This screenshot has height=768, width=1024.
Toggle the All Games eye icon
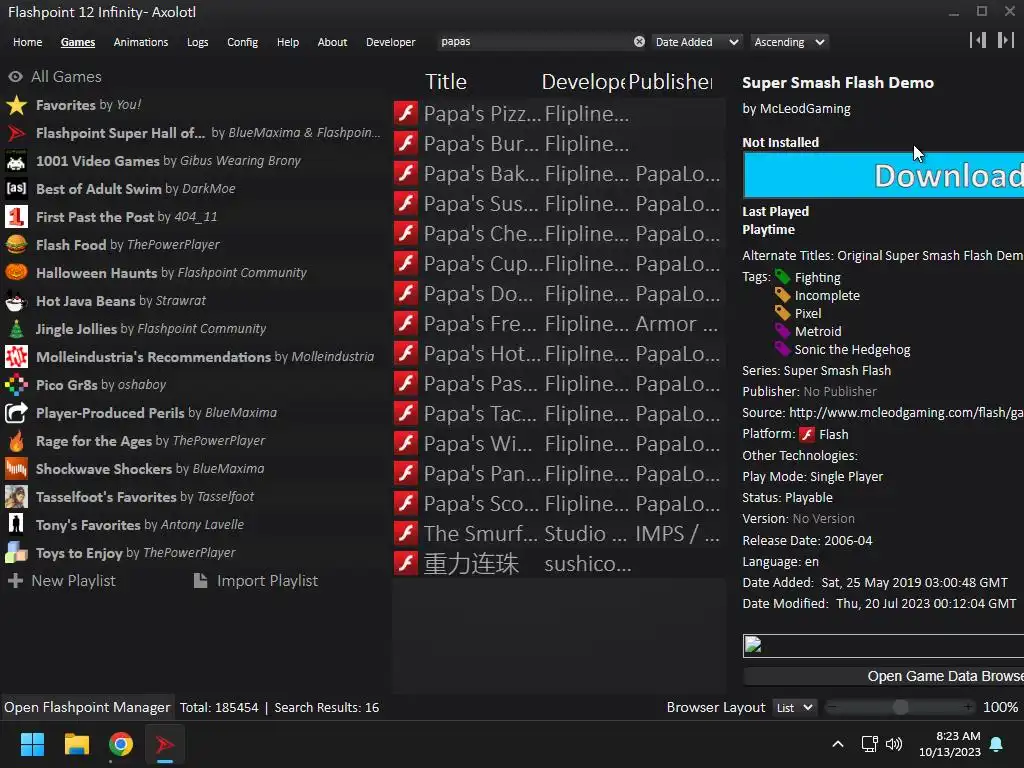(15, 77)
